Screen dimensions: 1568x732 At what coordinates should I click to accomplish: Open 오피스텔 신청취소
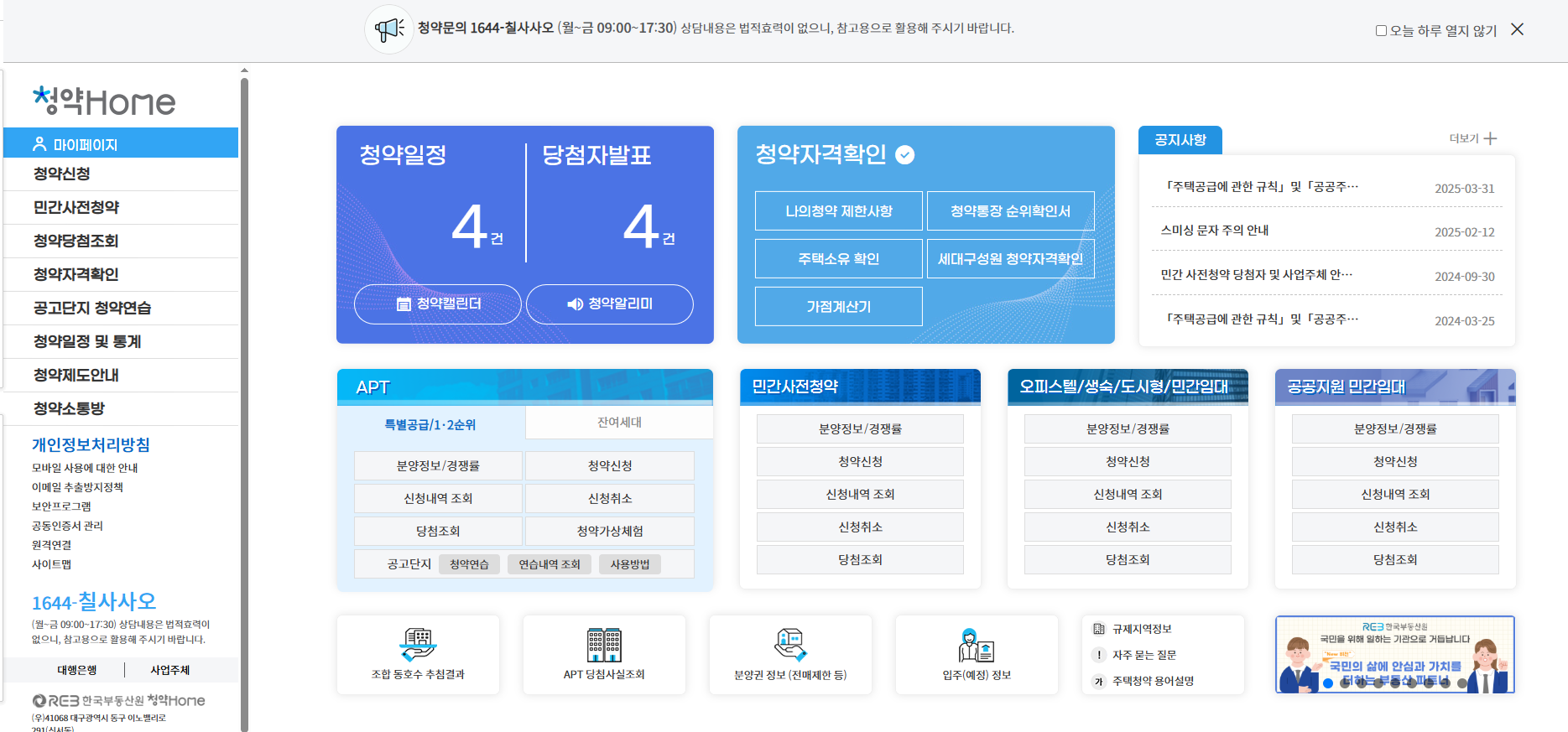(1128, 527)
